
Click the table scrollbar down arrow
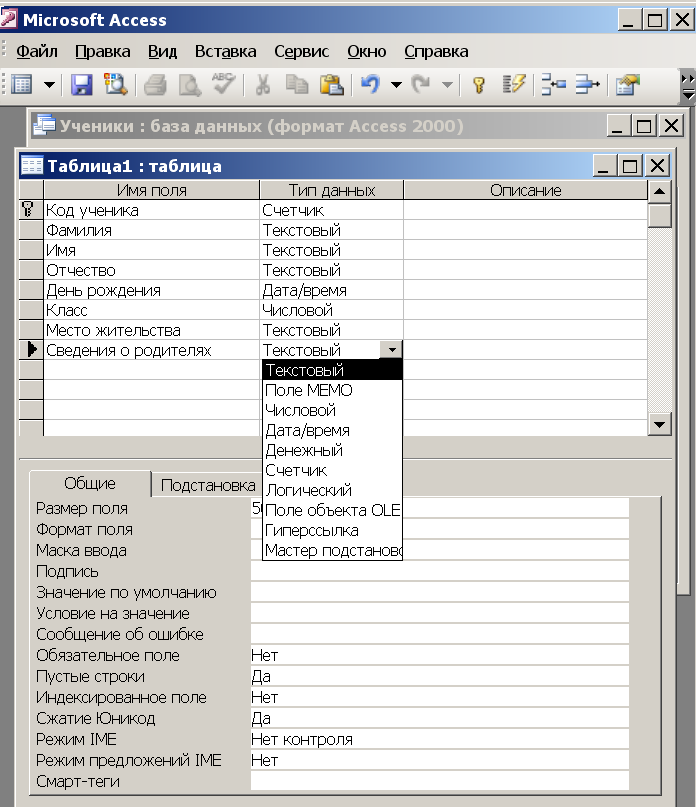click(x=659, y=425)
